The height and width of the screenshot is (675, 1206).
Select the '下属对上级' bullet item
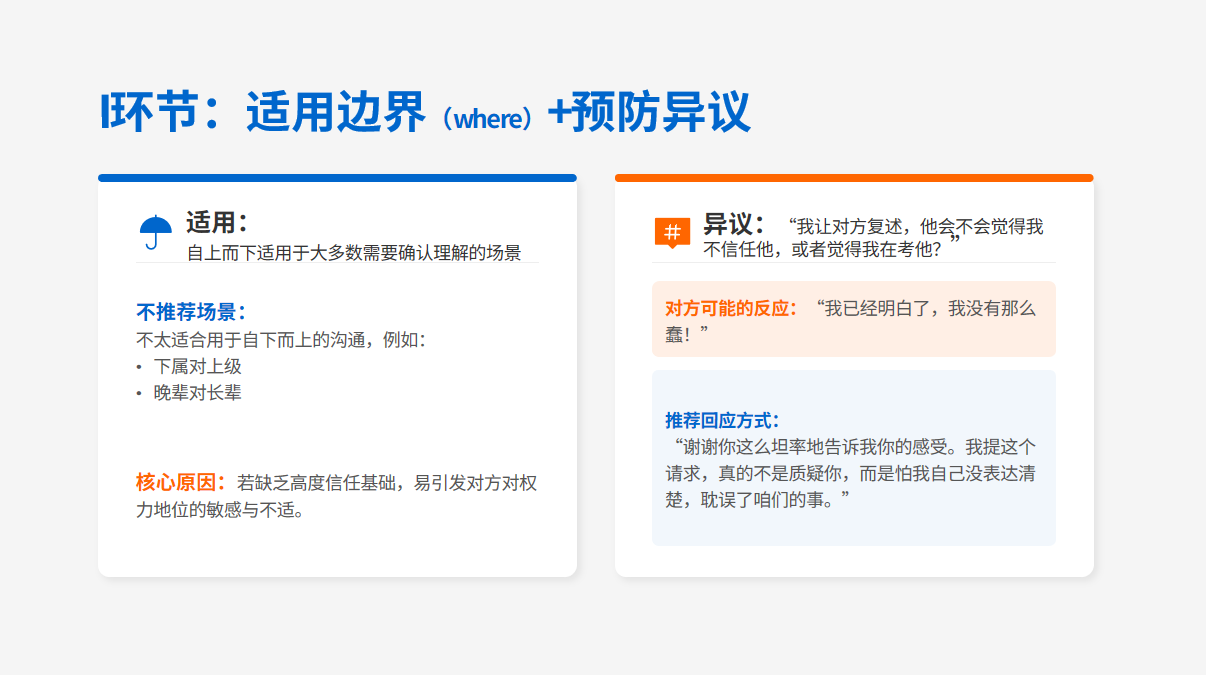point(197,366)
